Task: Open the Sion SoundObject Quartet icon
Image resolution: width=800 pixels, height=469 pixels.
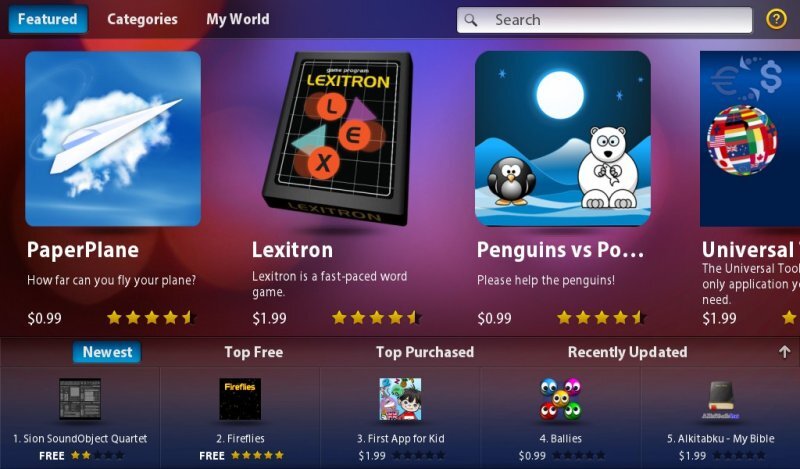Action: pos(80,399)
